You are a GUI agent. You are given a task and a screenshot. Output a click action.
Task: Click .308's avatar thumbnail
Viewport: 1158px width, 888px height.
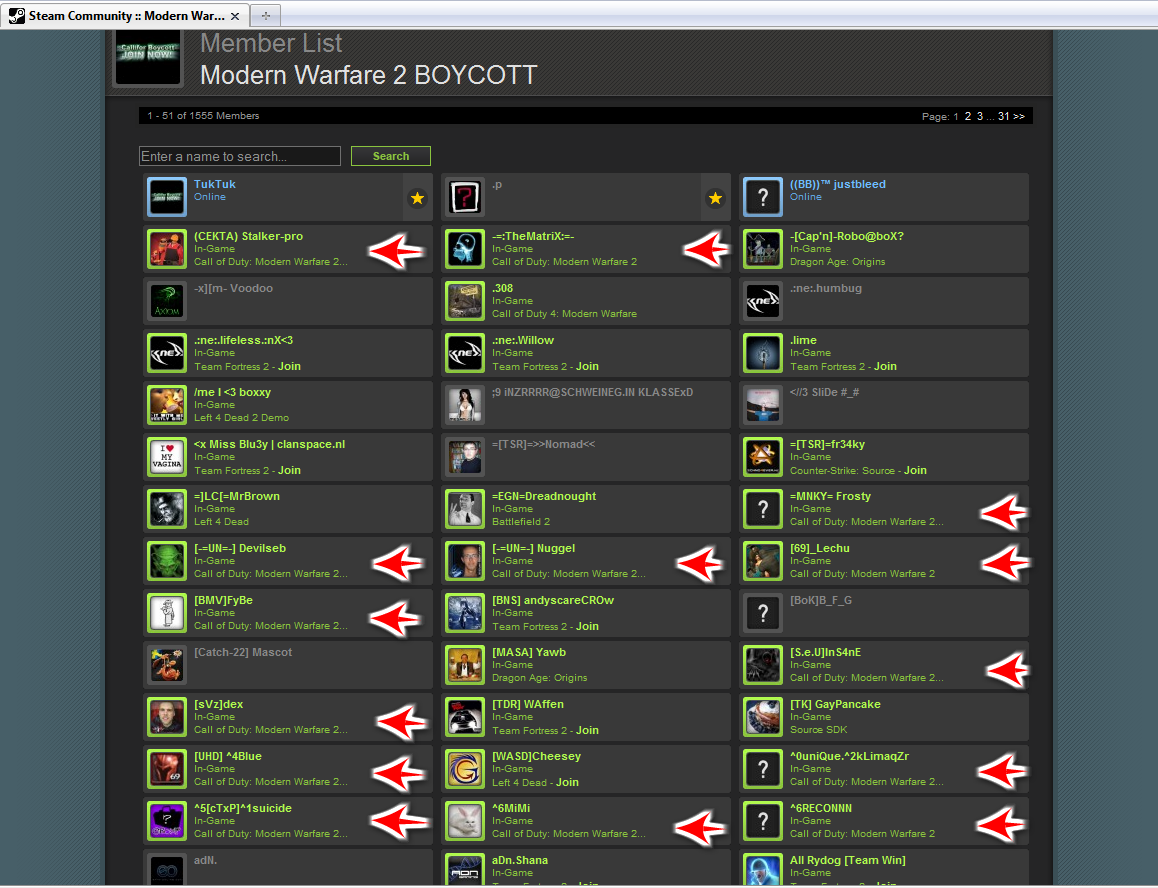(464, 300)
